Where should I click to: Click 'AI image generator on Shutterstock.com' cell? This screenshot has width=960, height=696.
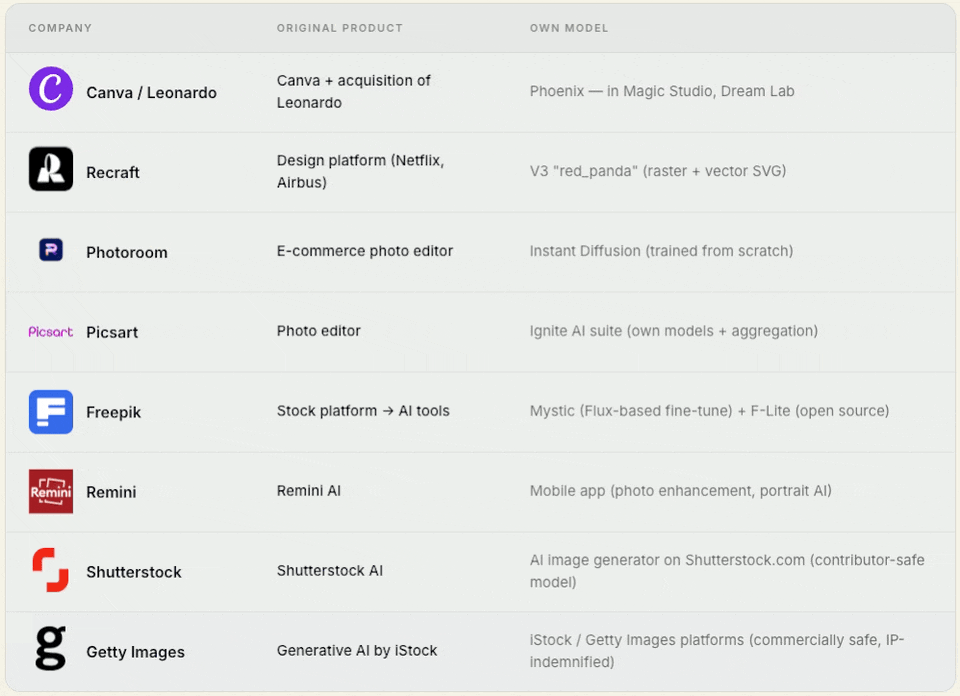coord(727,571)
